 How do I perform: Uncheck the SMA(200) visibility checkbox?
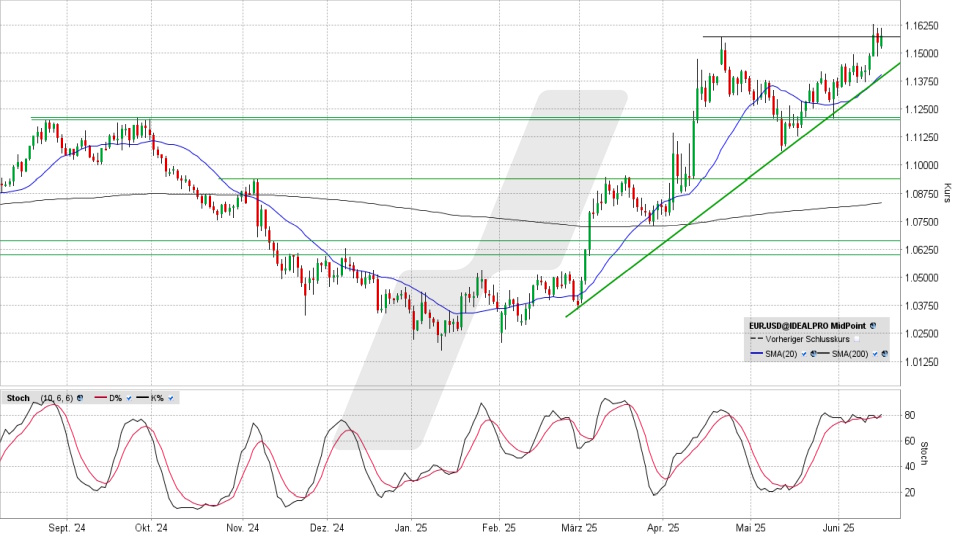pyautogui.click(x=875, y=354)
